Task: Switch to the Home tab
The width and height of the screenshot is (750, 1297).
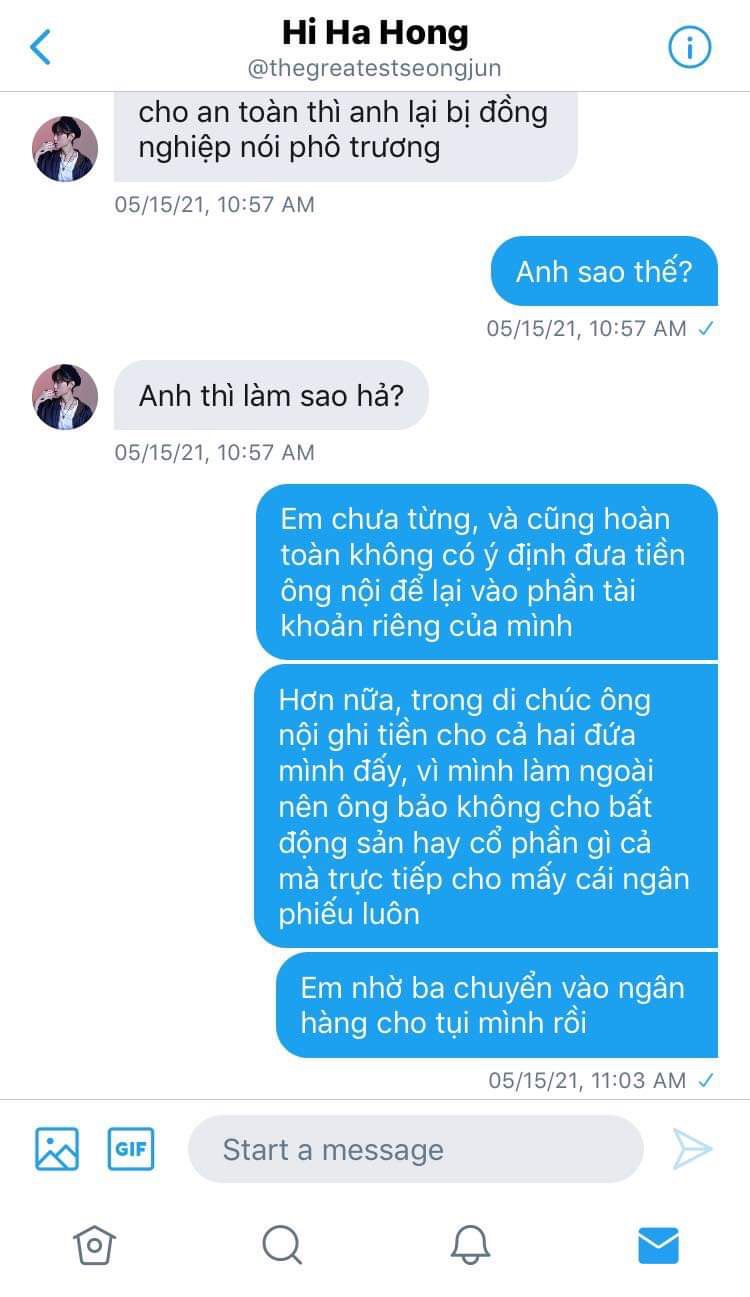Action: point(94,1245)
